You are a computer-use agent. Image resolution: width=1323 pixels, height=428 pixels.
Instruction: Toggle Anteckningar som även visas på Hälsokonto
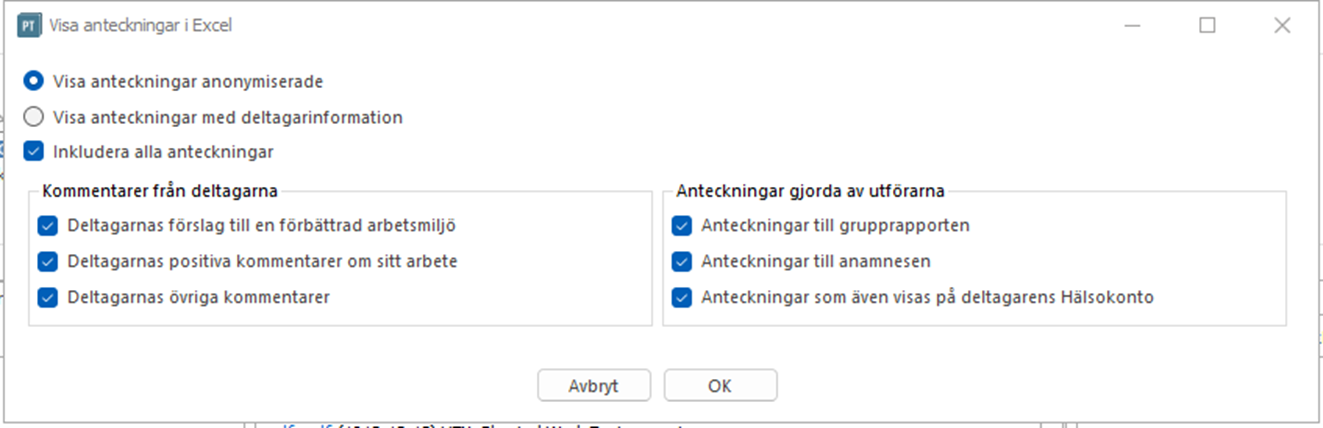pos(682,297)
